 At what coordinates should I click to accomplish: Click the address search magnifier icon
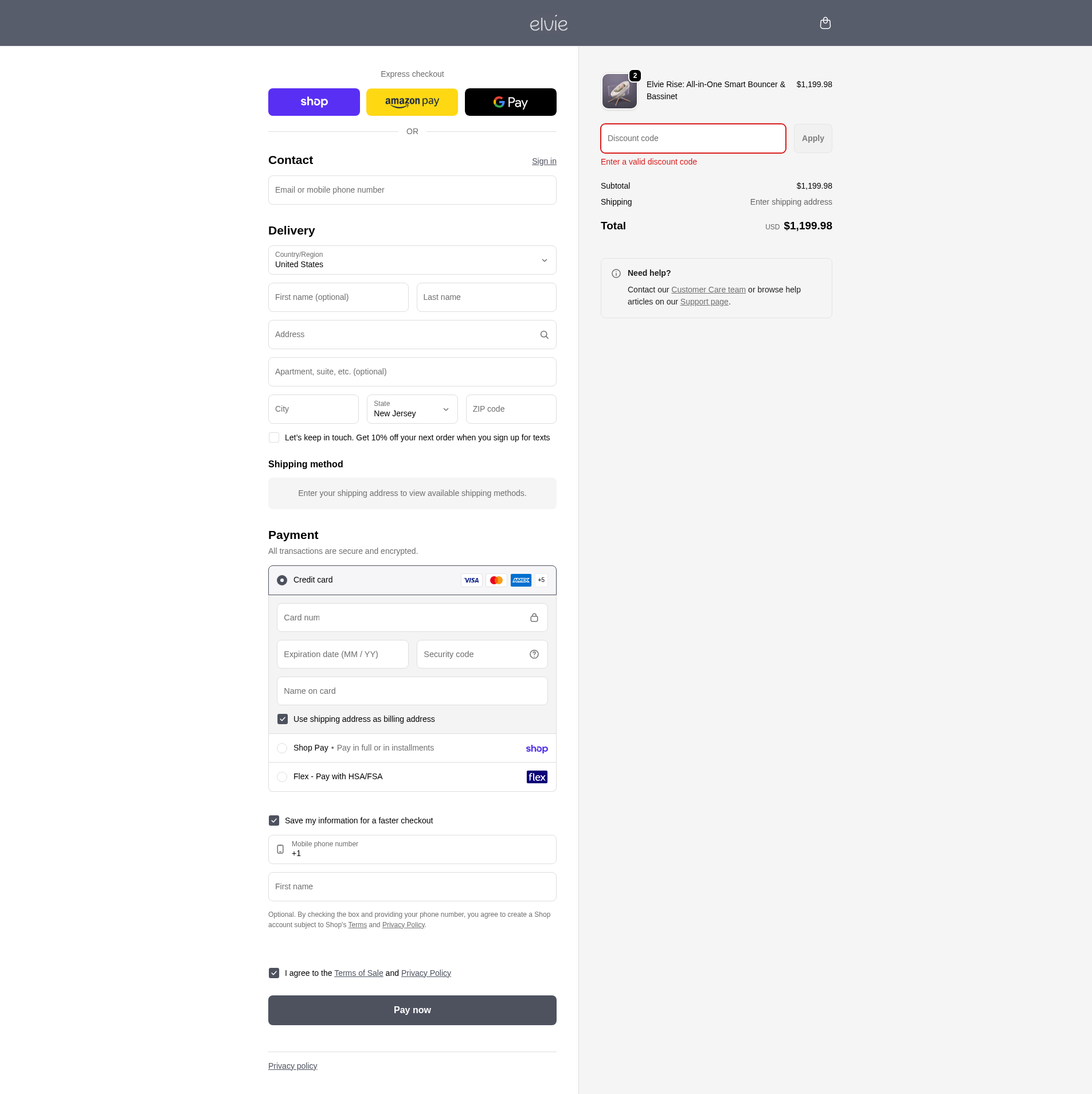544,335
